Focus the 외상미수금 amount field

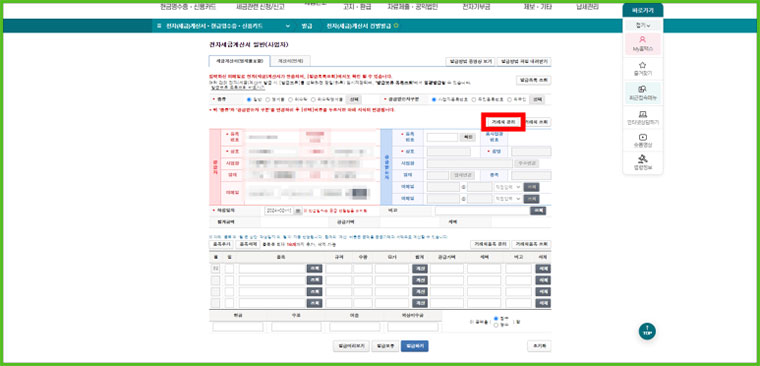pyautogui.click(x=413, y=327)
